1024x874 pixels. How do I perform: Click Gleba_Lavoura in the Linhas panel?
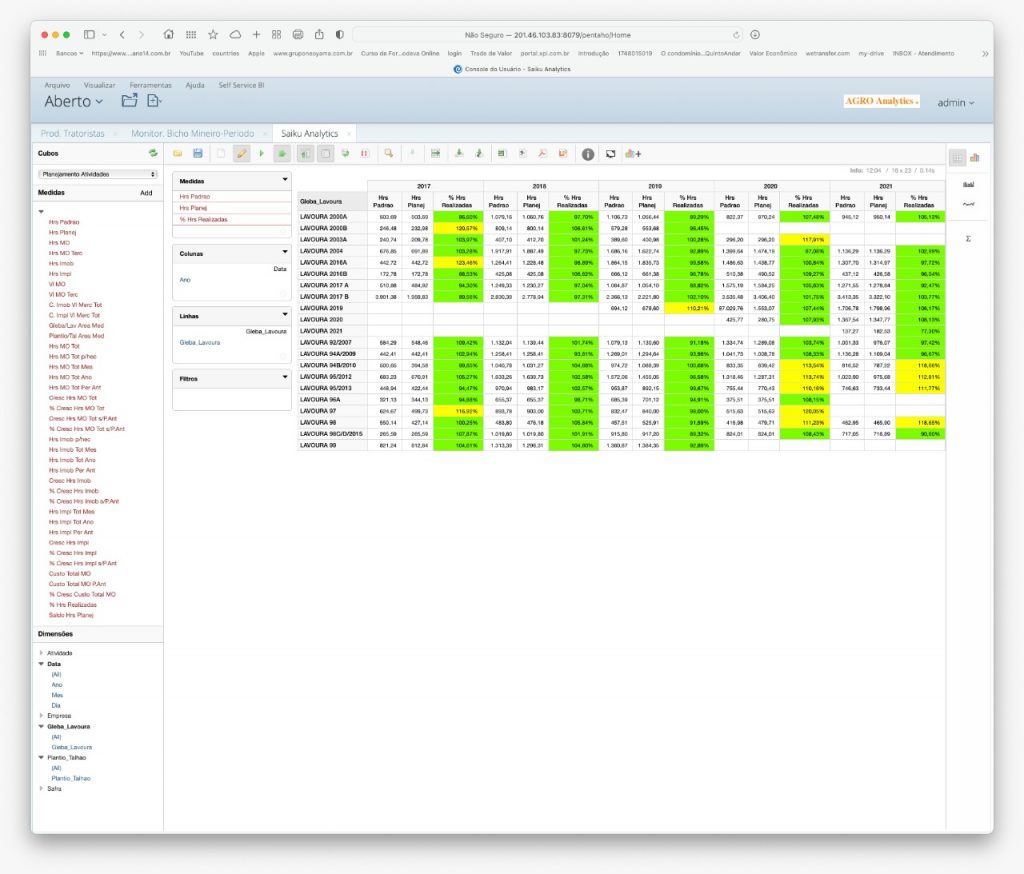[x=200, y=342]
